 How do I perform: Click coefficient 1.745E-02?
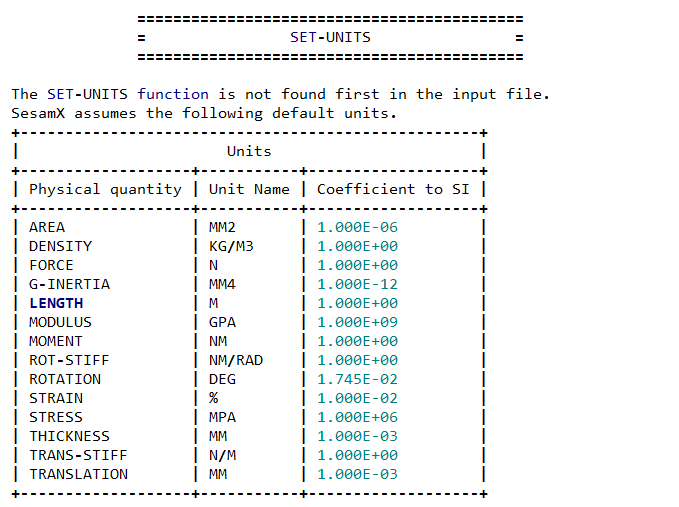(x=357, y=380)
